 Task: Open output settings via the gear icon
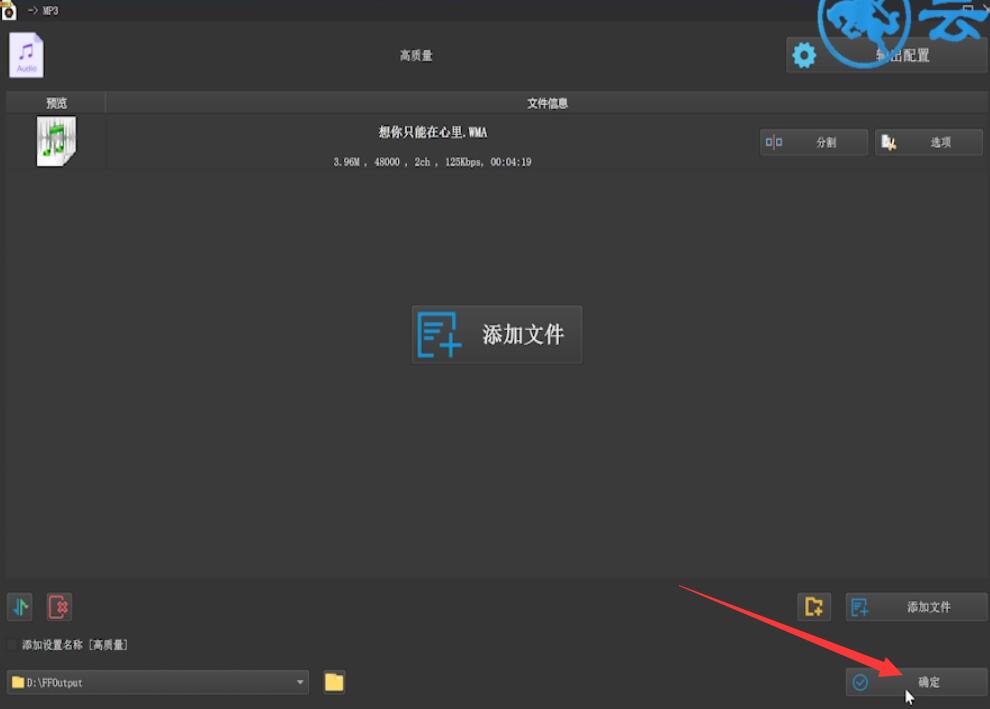click(x=803, y=56)
